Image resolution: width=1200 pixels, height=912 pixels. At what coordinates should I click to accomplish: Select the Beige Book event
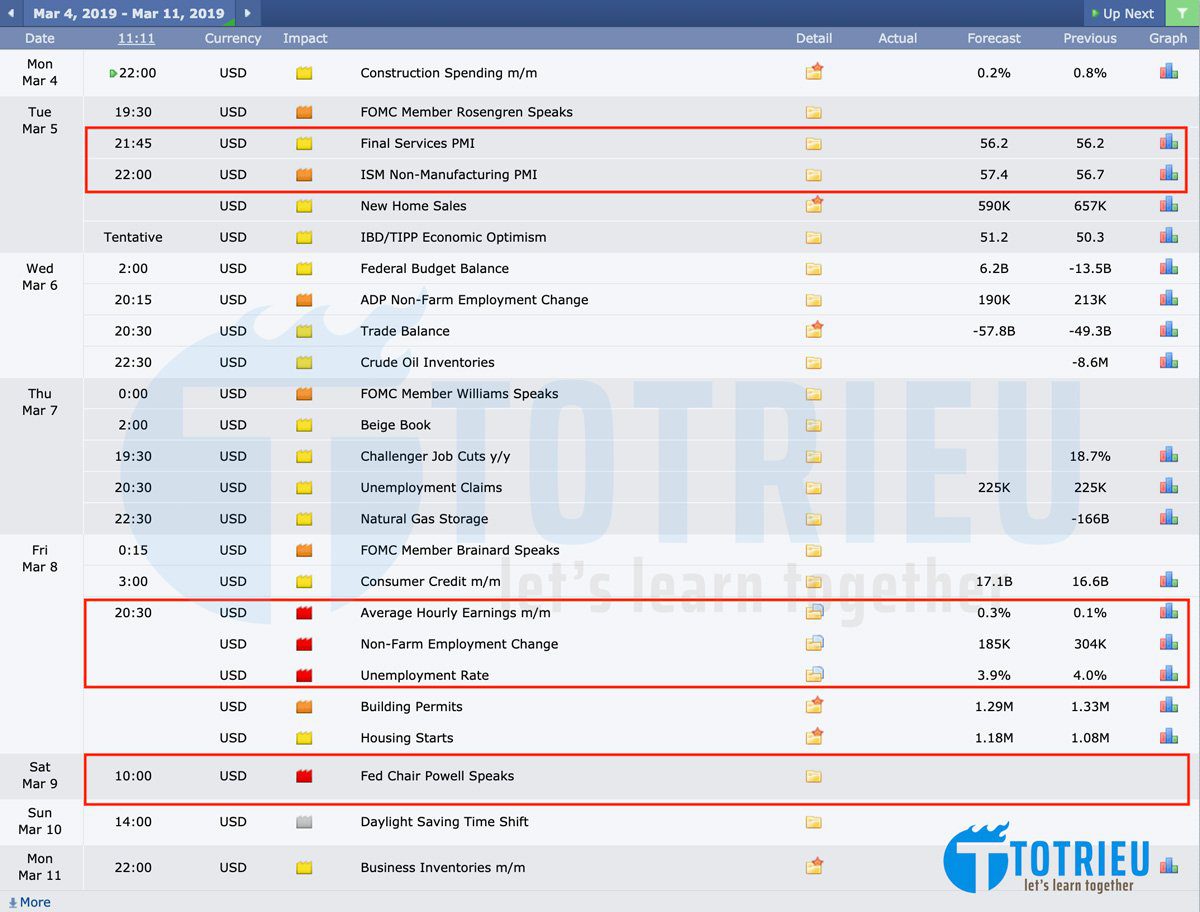[x=395, y=425]
